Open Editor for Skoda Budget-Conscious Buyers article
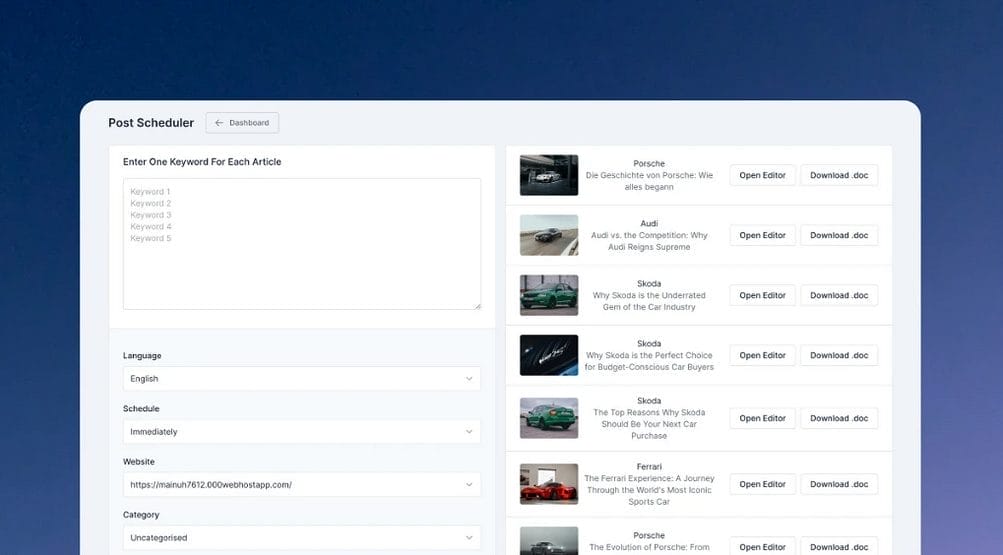Image resolution: width=1003 pixels, height=555 pixels. (x=762, y=356)
